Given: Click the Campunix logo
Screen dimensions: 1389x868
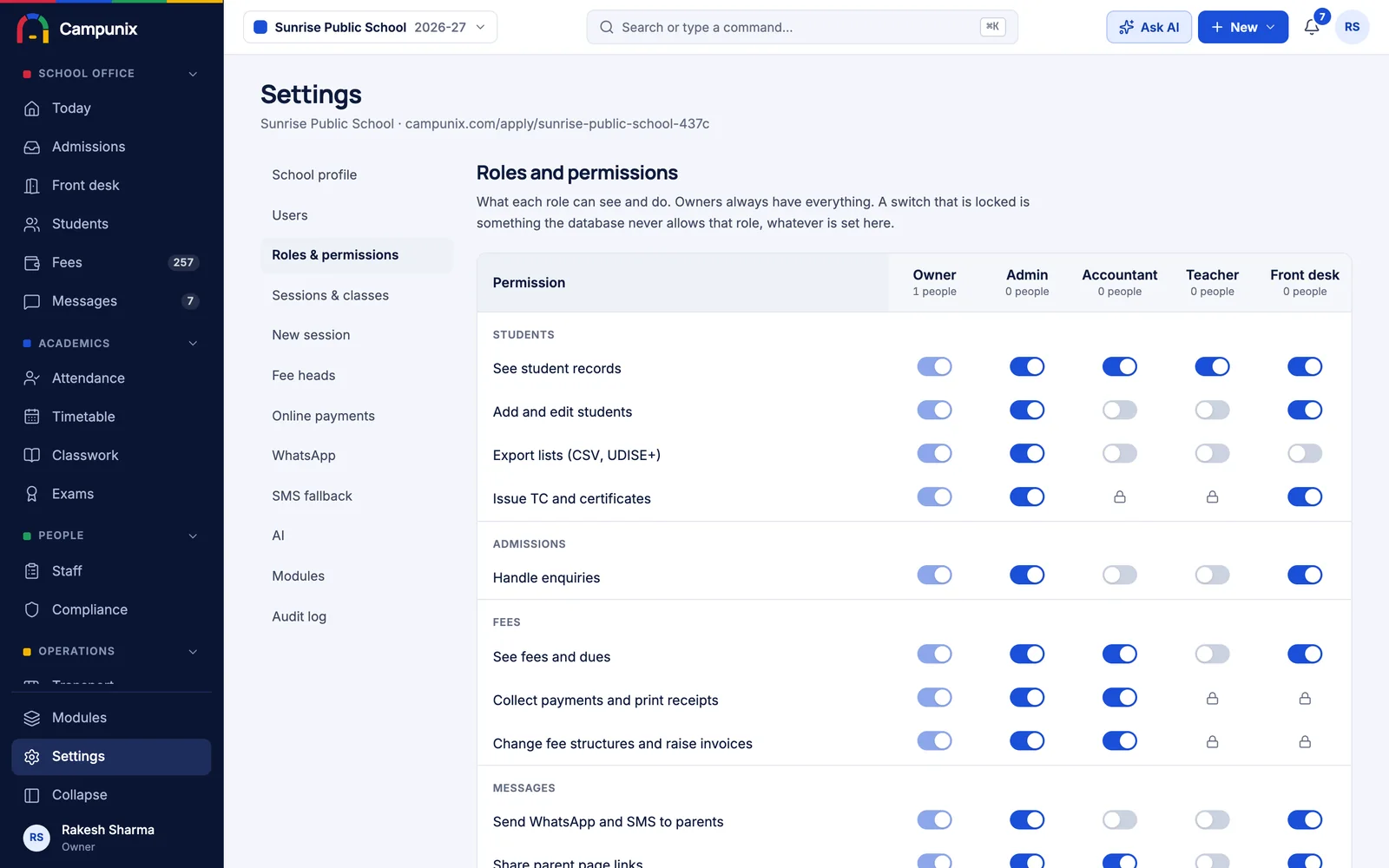Looking at the screenshot, I should pos(33,28).
